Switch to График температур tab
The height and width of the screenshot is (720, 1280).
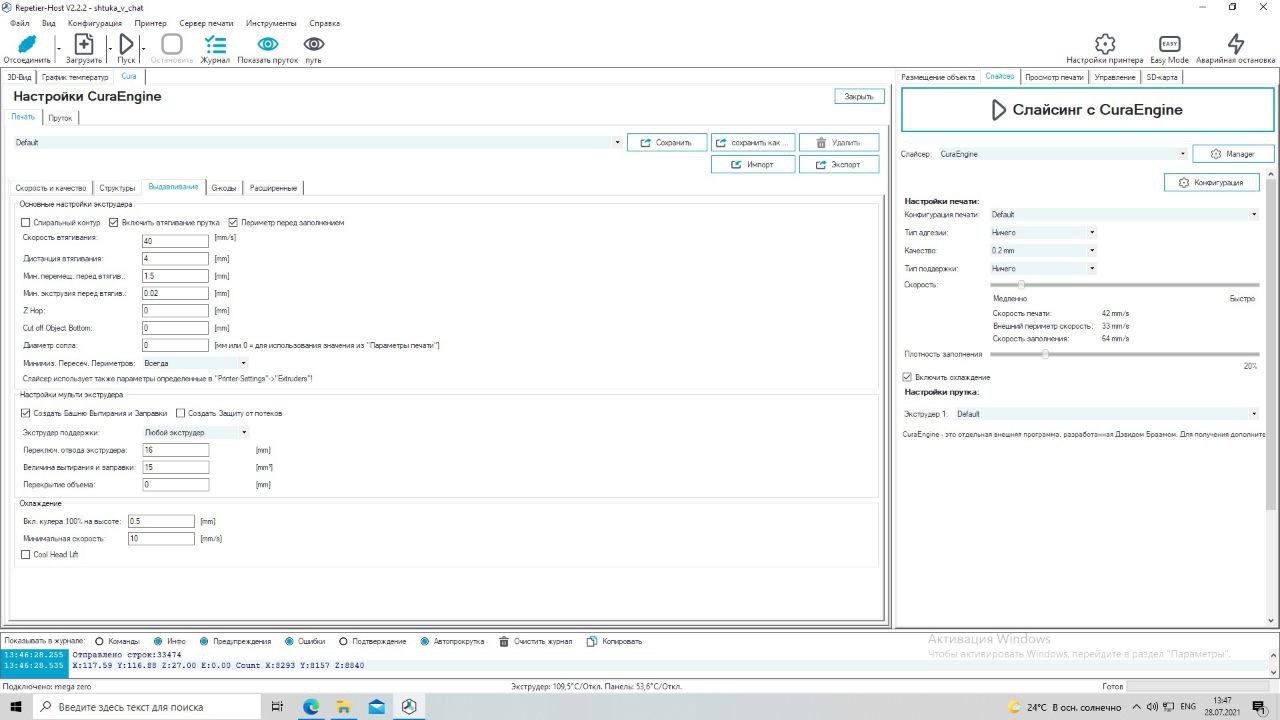(75, 77)
